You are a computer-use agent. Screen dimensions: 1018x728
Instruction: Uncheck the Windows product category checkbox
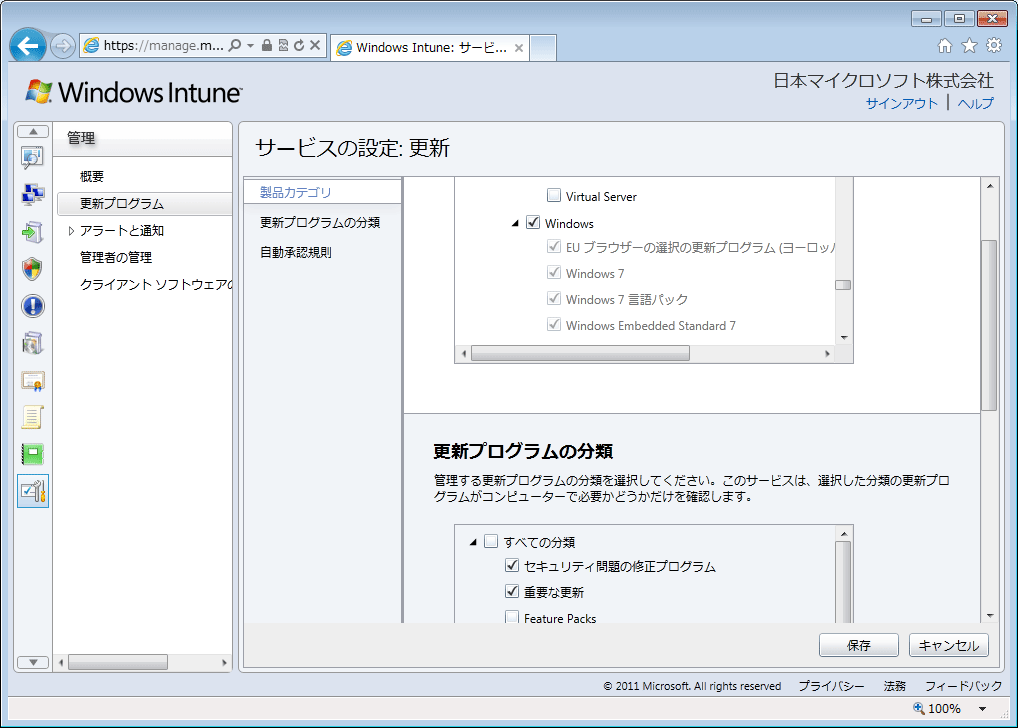pos(533,222)
